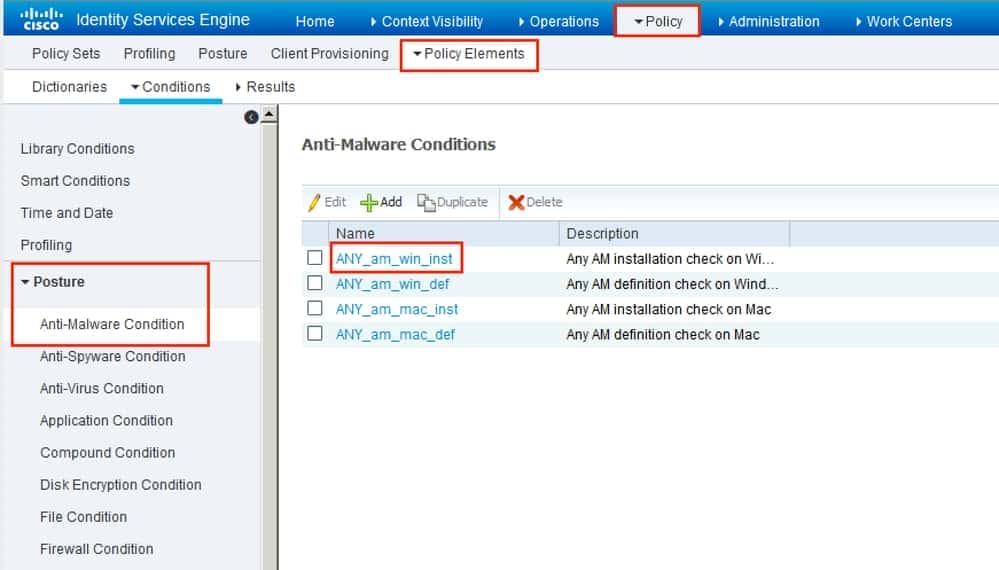Select Application Condition in sidebar
The width and height of the screenshot is (999, 570).
pyautogui.click(x=106, y=421)
